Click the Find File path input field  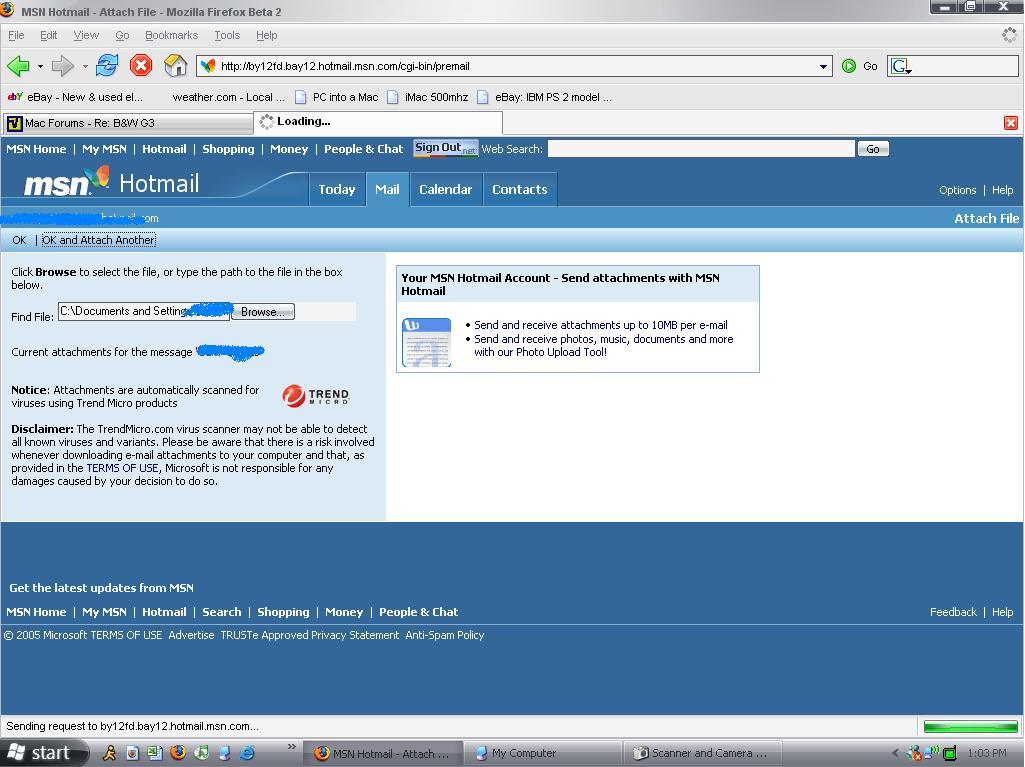coord(144,311)
